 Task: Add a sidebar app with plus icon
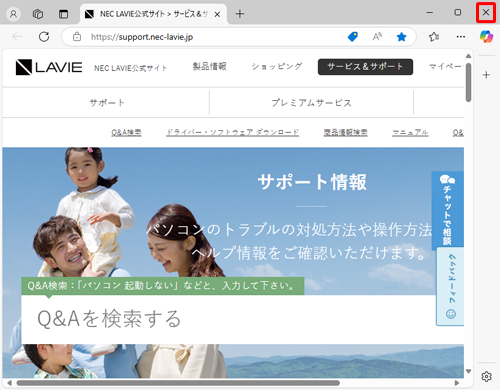(486, 75)
